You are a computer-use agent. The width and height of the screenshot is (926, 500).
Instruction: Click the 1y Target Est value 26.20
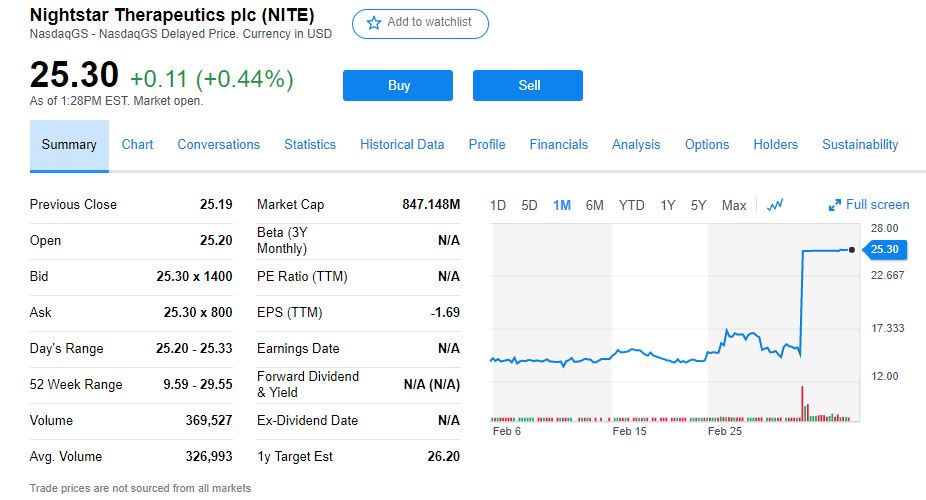click(444, 456)
